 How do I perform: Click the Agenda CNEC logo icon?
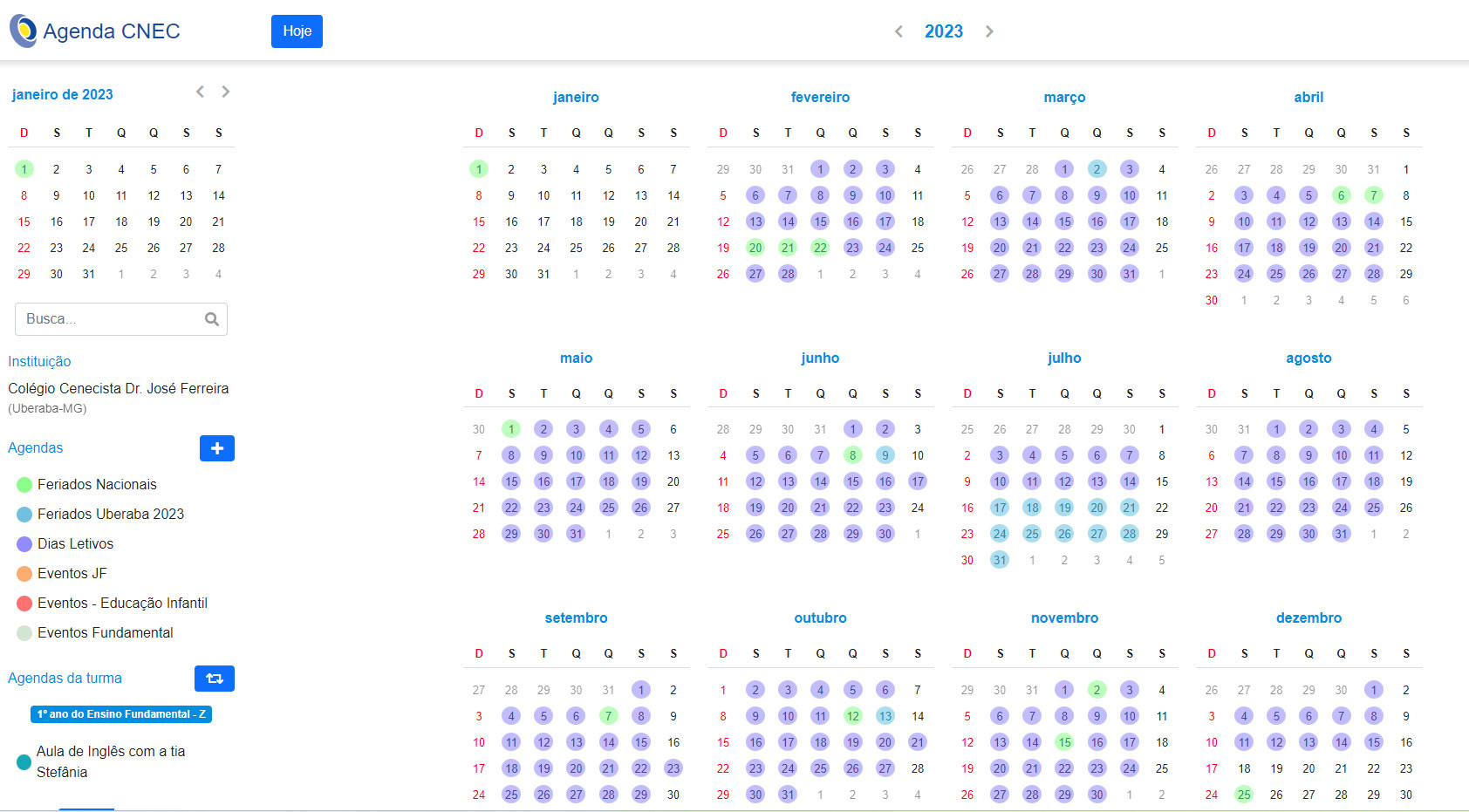coord(24,31)
